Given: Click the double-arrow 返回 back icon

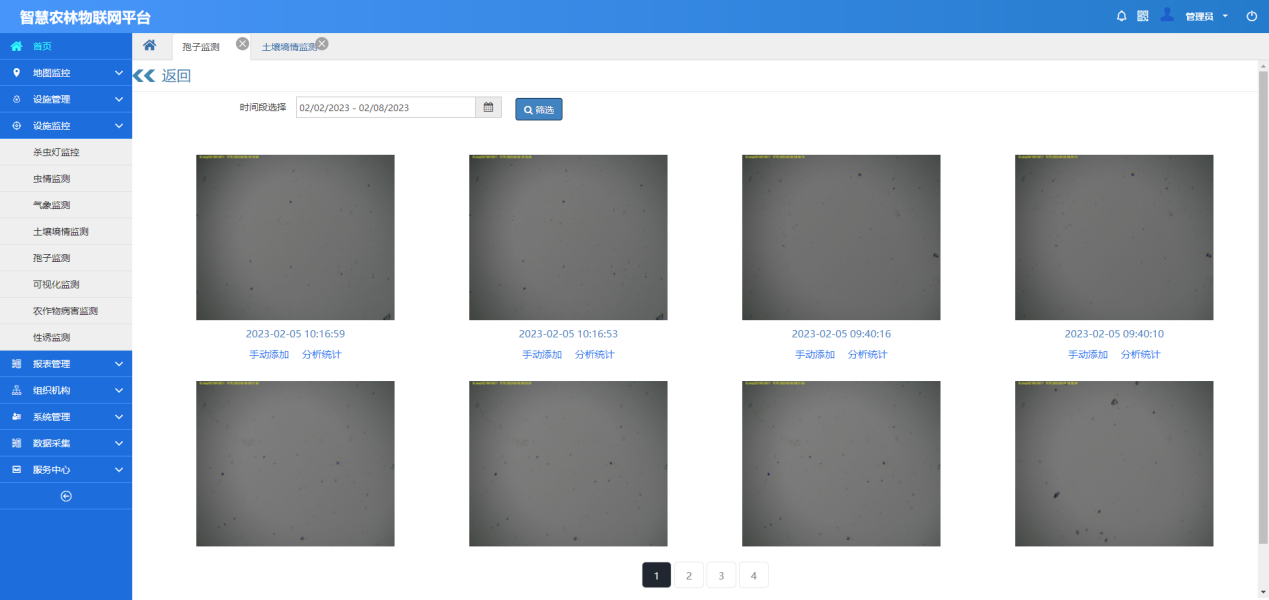Looking at the screenshot, I should 145,76.
